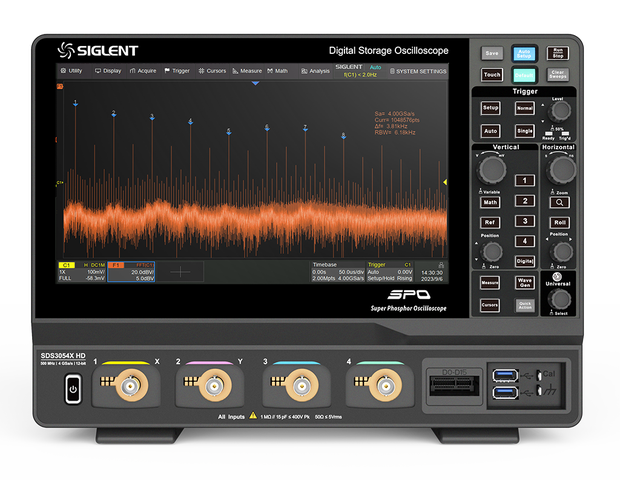620x480 pixels.
Task: Toggle the Touch screen button
Action: (x=492, y=74)
